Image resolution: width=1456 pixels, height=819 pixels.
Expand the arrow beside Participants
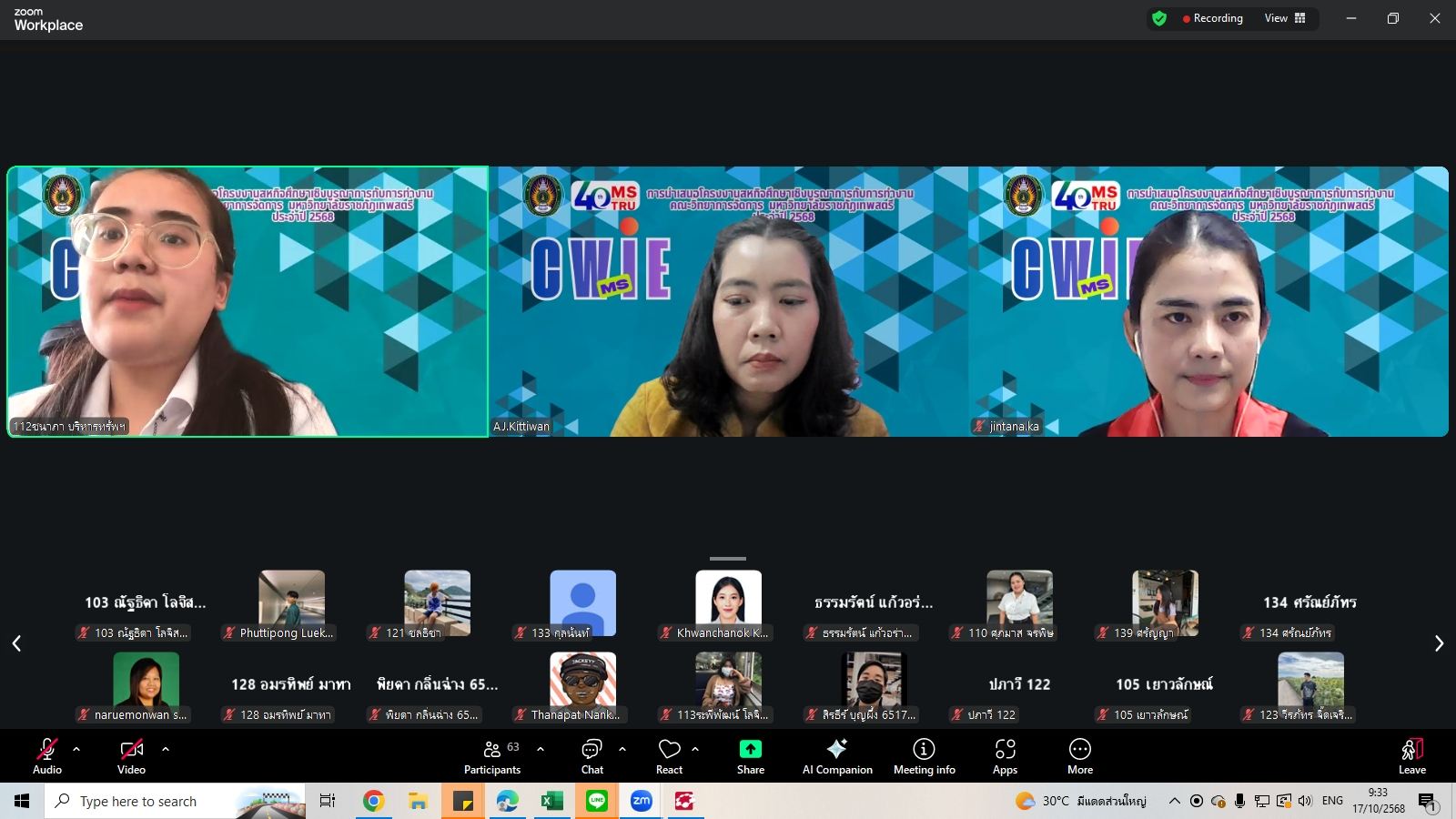pyautogui.click(x=541, y=749)
